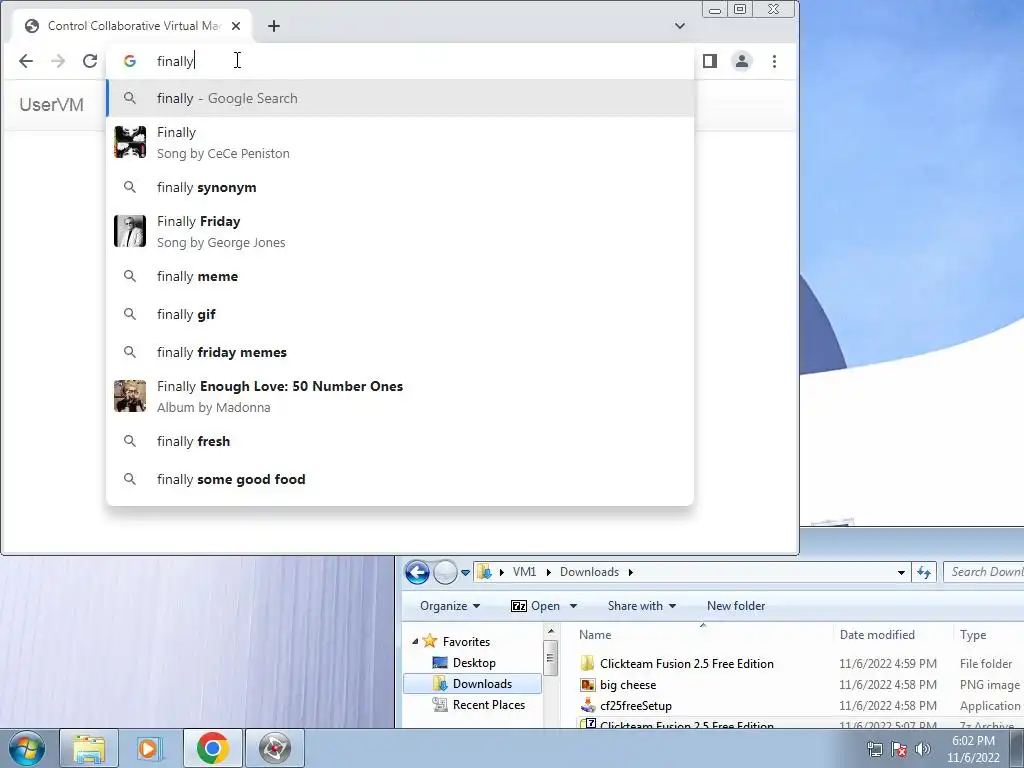Viewport: 1024px width, 768px height.
Task: Open Explorer recent pages dropdown arrow
Action: (x=465, y=573)
